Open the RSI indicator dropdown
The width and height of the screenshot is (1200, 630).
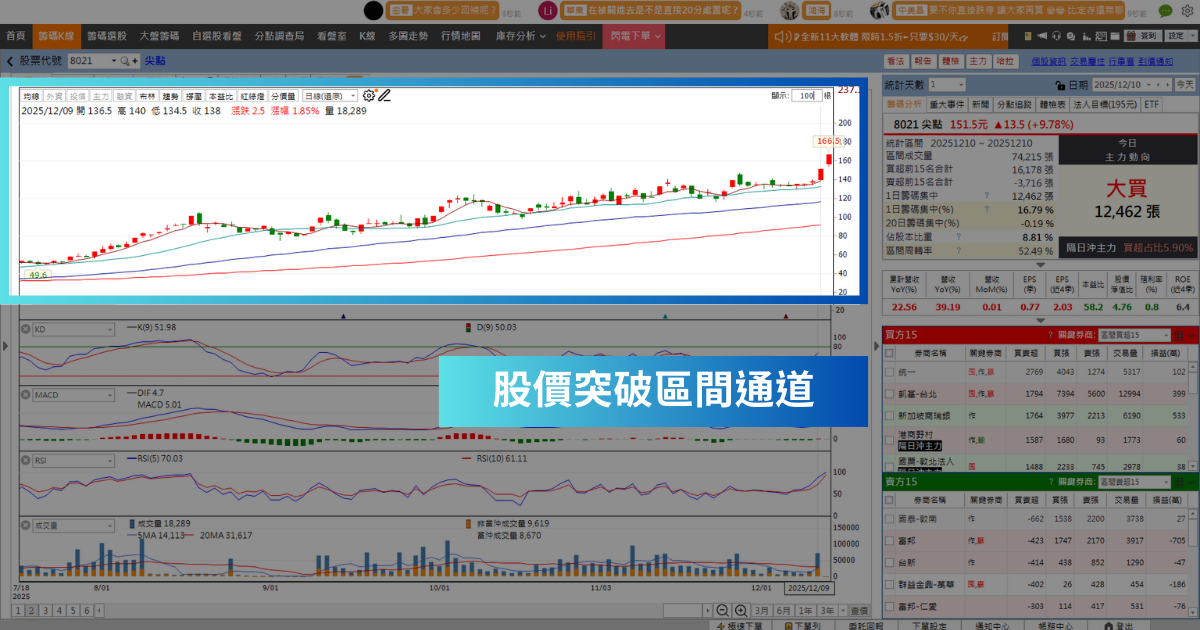pyautogui.click(x=74, y=460)
